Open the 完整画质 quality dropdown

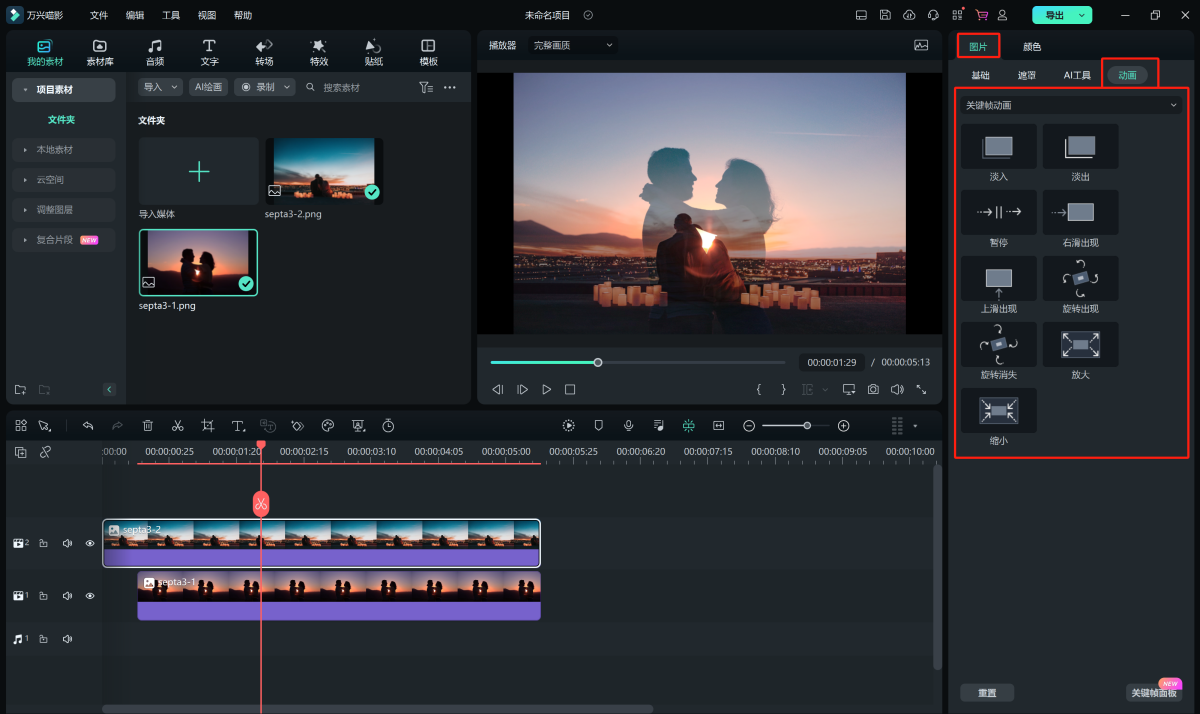point(573,45)
